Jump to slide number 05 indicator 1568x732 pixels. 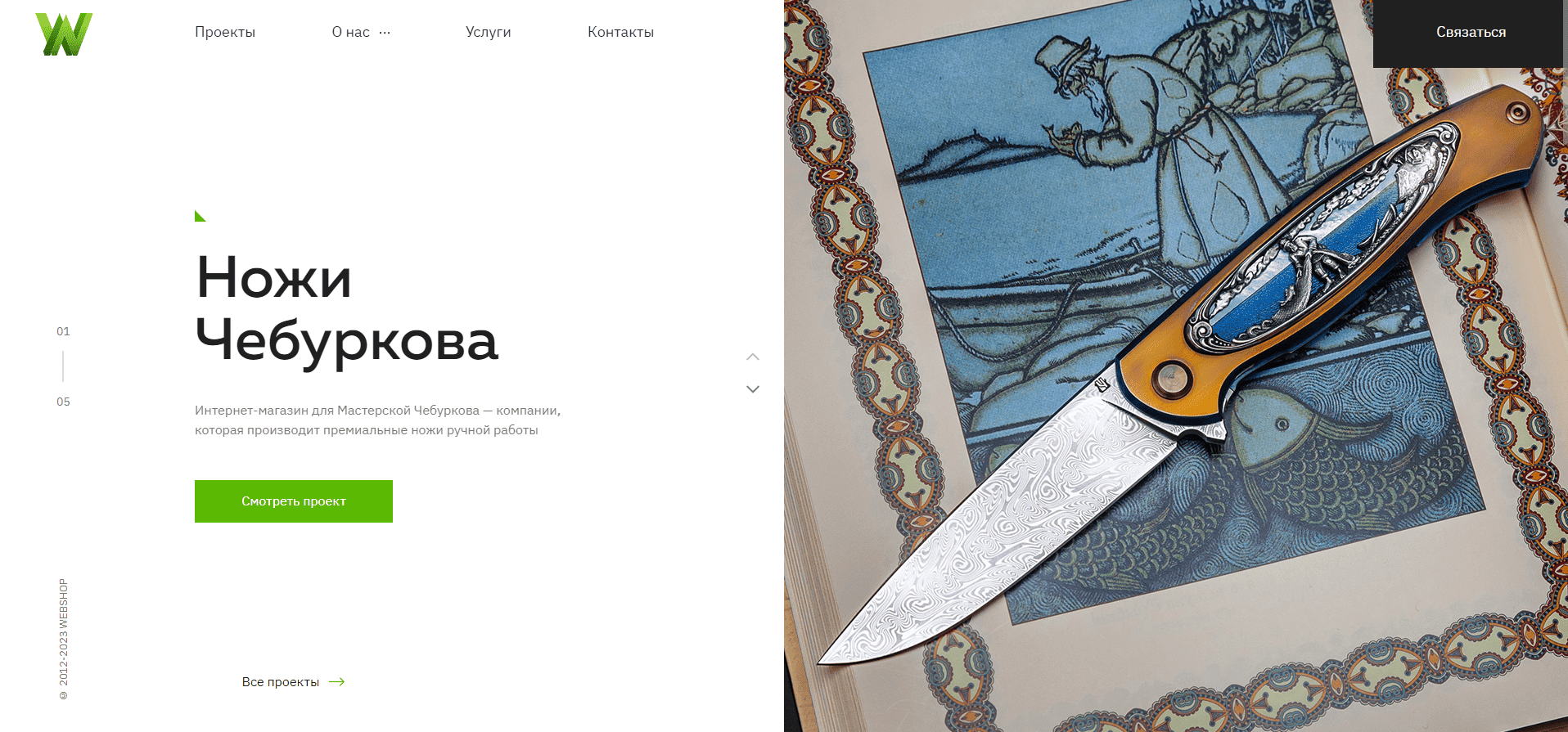pos(63,402)
